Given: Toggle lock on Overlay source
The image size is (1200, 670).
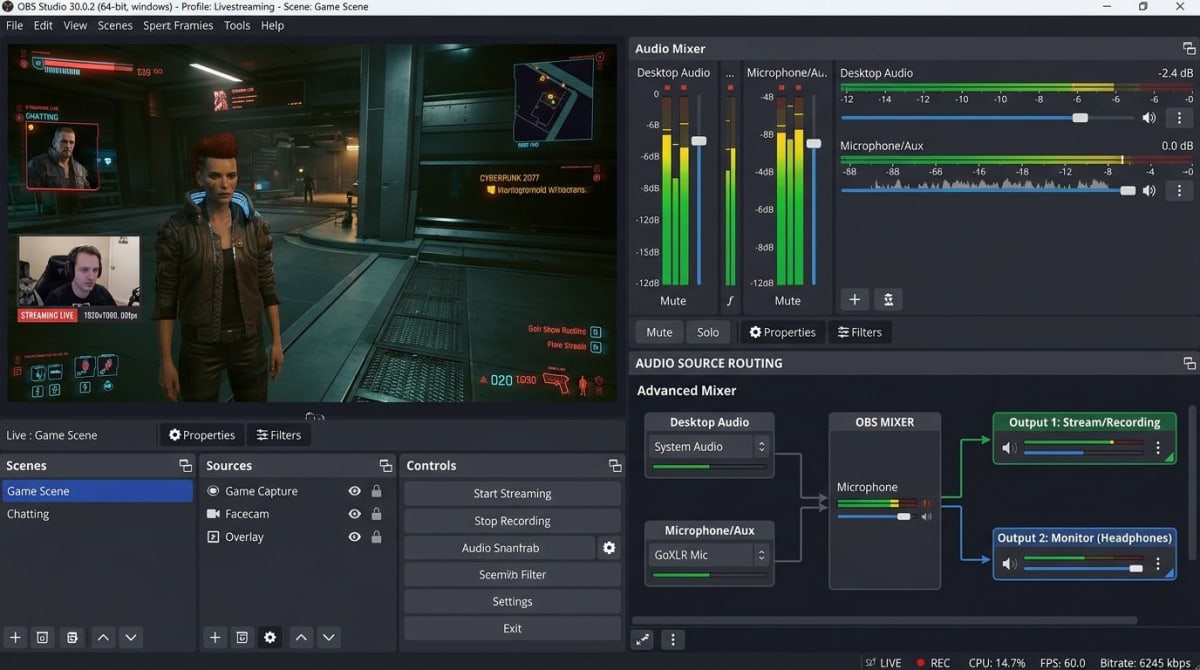Looking at the screenshot, I should click(x=376, y=537).
